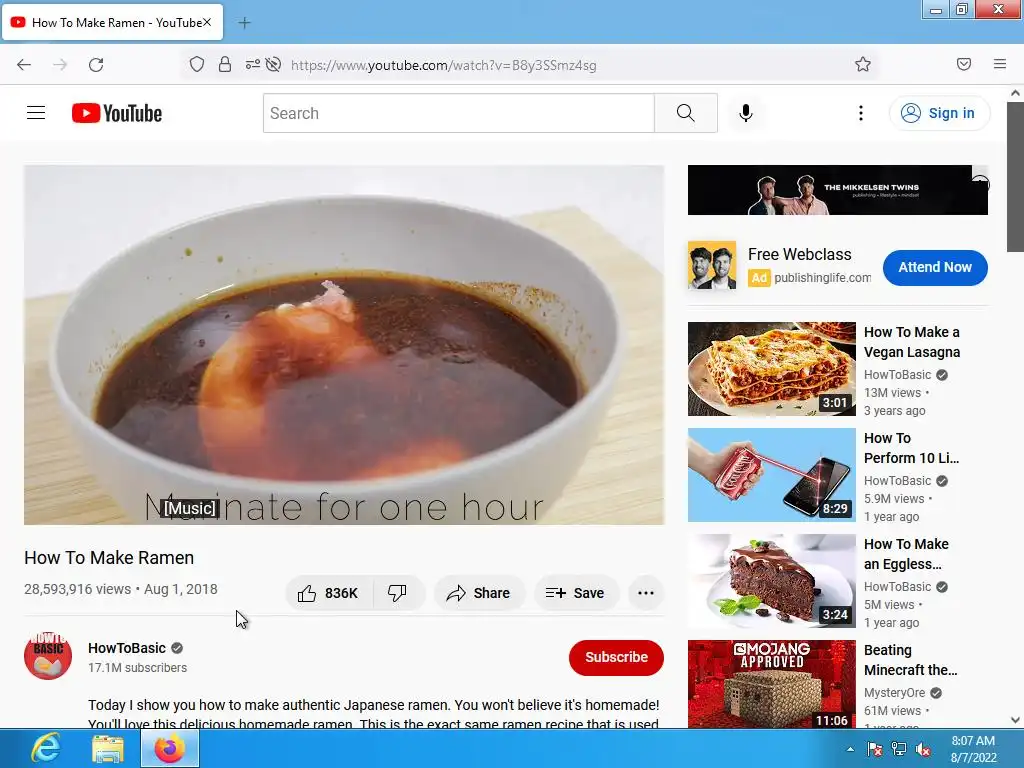
Task: Open the tracking protection shield icon
Action: click(x=197, y=64)
